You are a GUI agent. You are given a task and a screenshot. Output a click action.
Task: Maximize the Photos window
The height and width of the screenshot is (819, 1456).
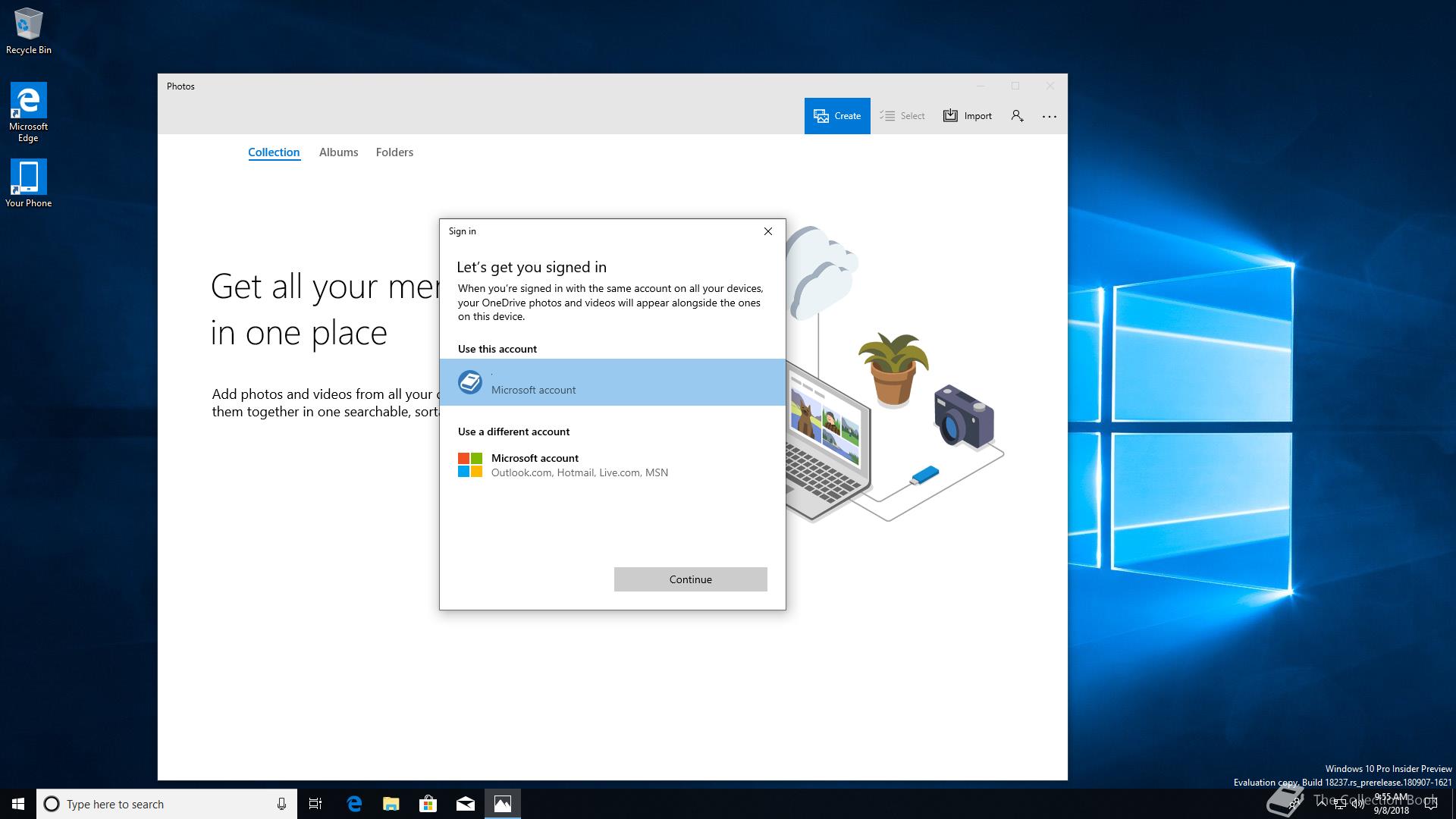pos(1015,86)
